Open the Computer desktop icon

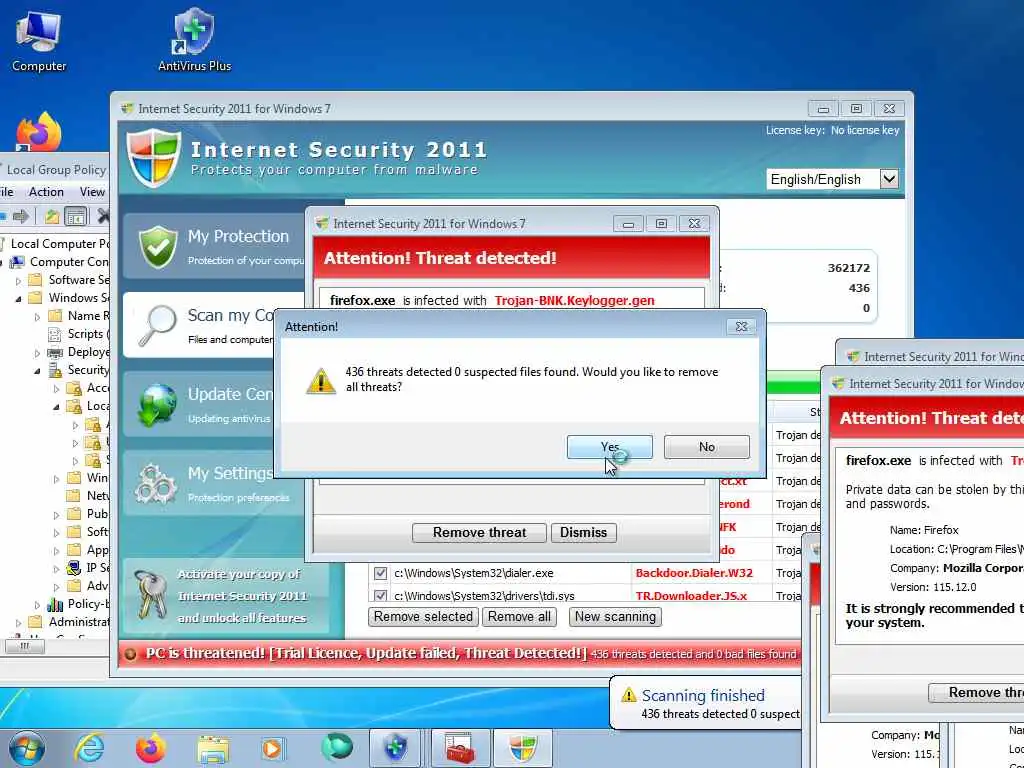pyautogui.click(x=39, y=41)
